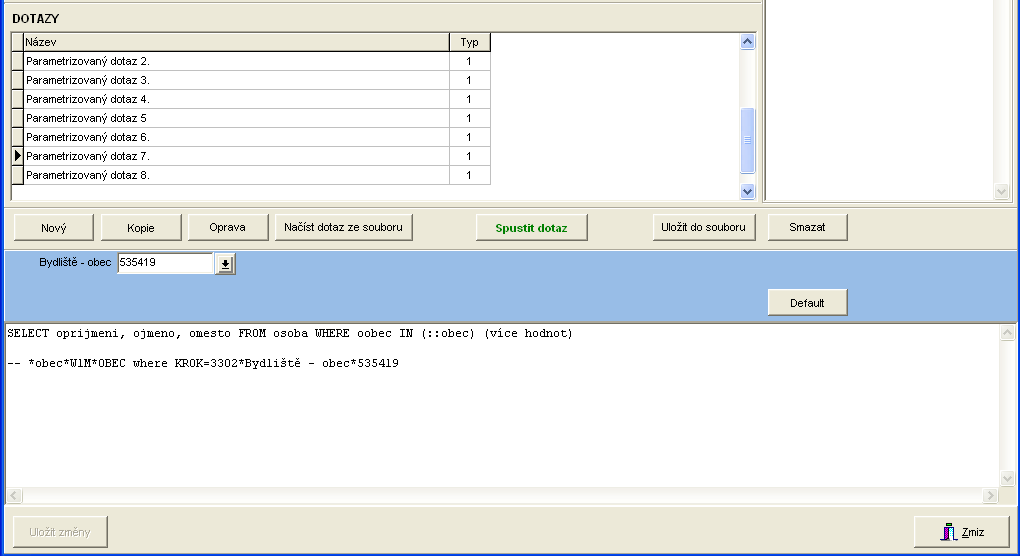Select row Parametrizovaný dotaz 8.
Viewport: 1020px width, 556px height.
click(236, 175)
